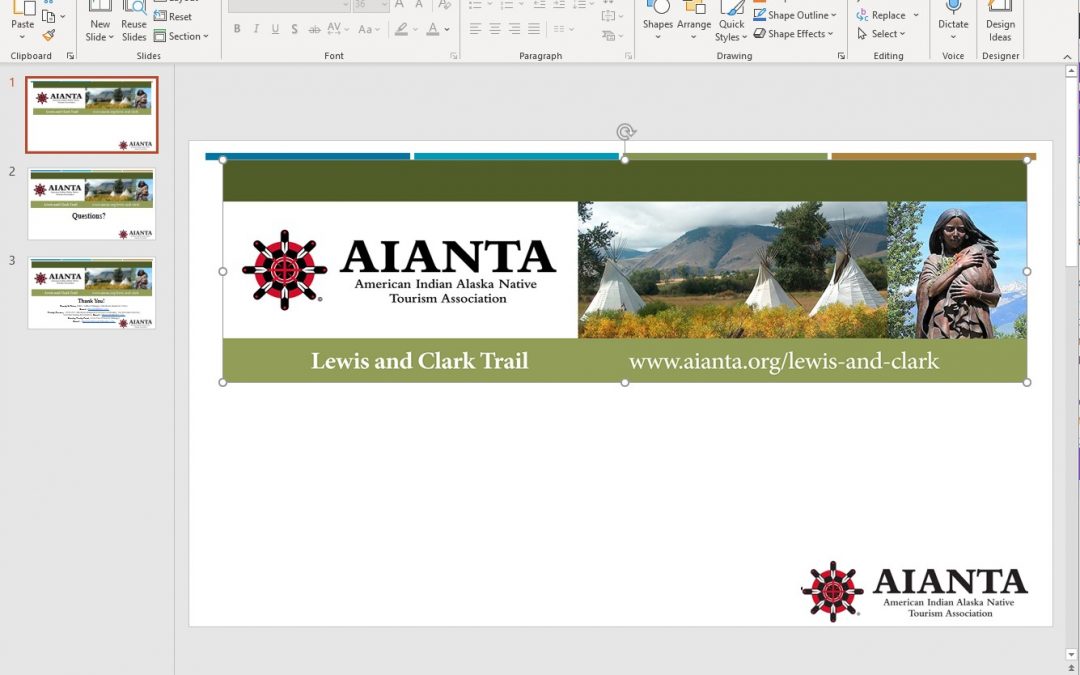Select slide 2 Questions thumbnail
Viewport: 1080px width, 675px height.
click(92, 204)
